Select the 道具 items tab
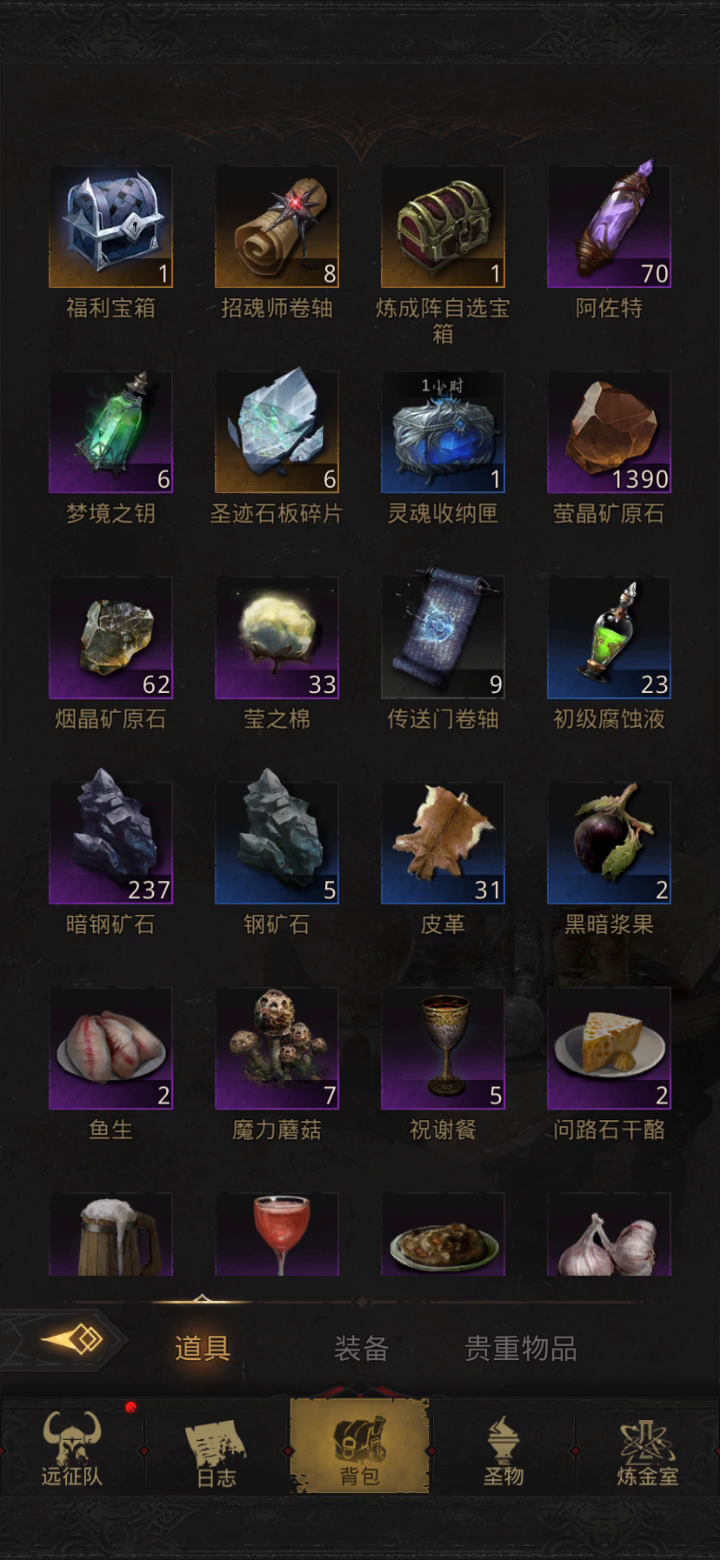 click(x=203, y=1348)
